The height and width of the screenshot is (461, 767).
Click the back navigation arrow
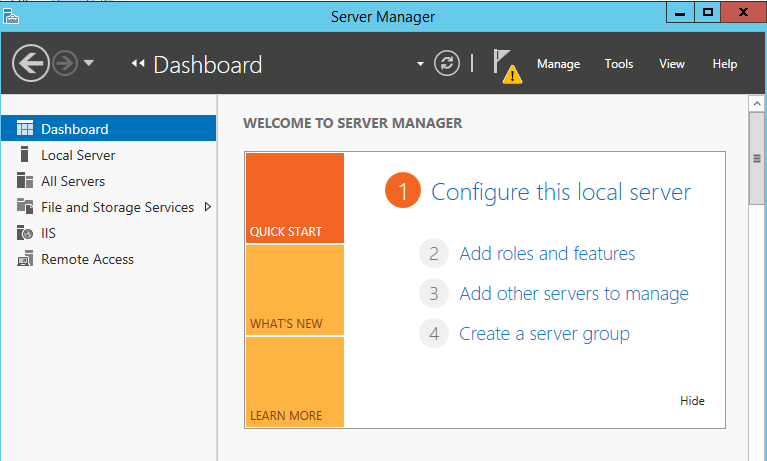pyautogui.click(x=30, y=63)
